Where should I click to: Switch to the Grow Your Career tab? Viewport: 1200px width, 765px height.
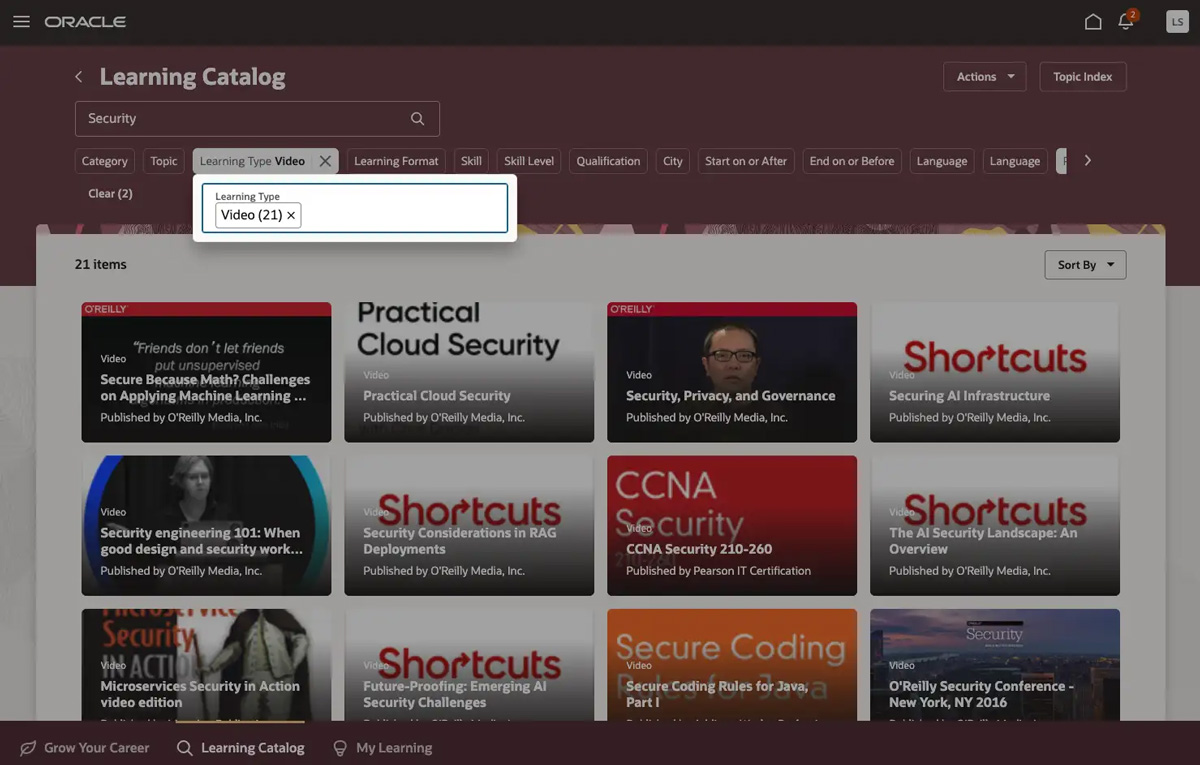coord(85,748)
